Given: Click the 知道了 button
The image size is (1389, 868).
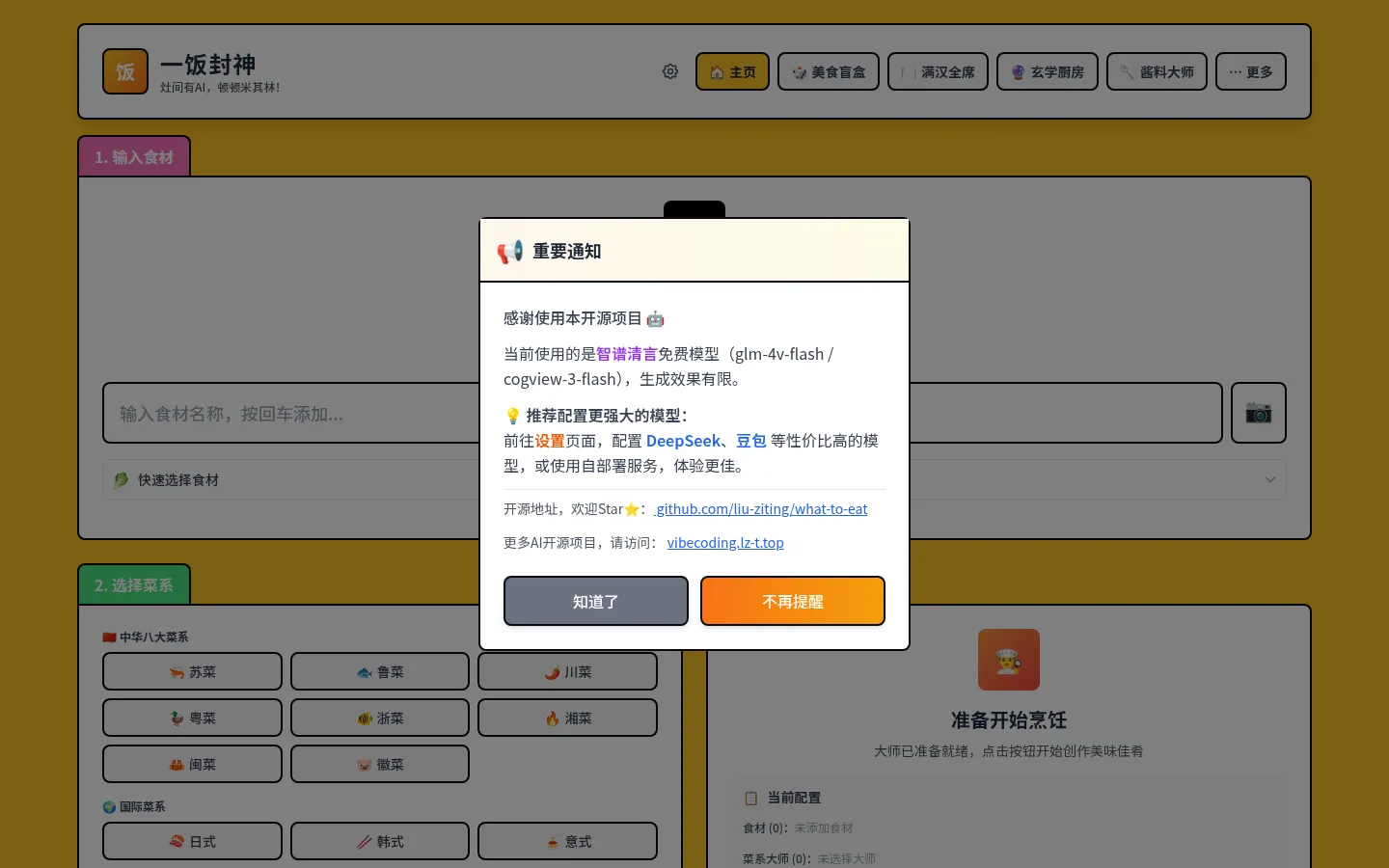Looking at the screenshot, I should pos(596,601).
